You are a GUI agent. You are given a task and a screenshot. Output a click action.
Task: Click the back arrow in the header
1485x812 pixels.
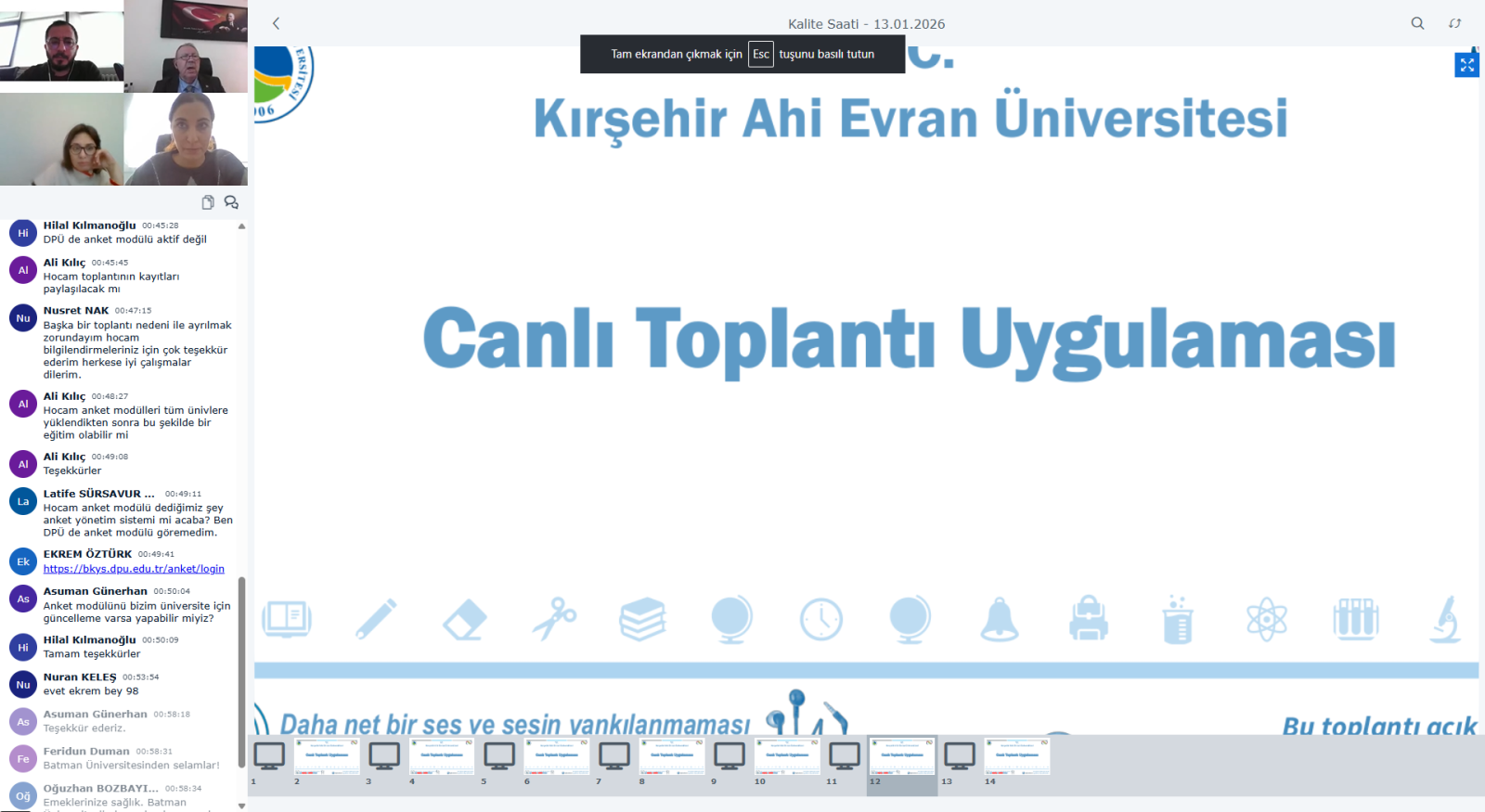(276, 23)
